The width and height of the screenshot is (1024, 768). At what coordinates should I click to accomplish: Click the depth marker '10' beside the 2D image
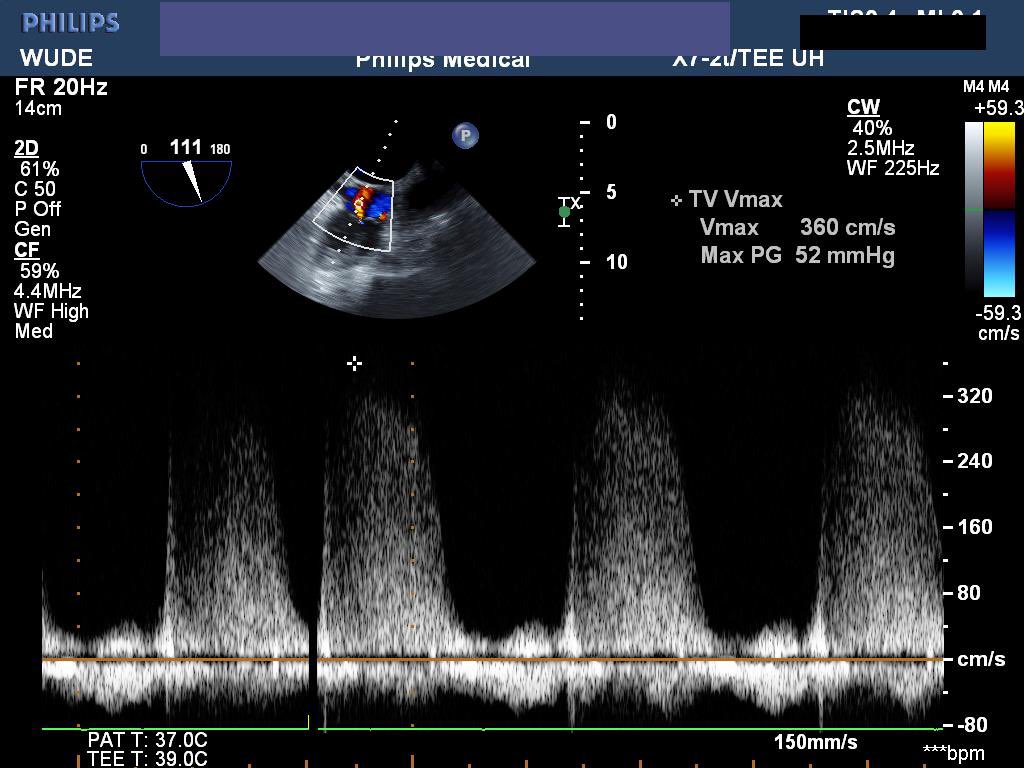(616, 262)
